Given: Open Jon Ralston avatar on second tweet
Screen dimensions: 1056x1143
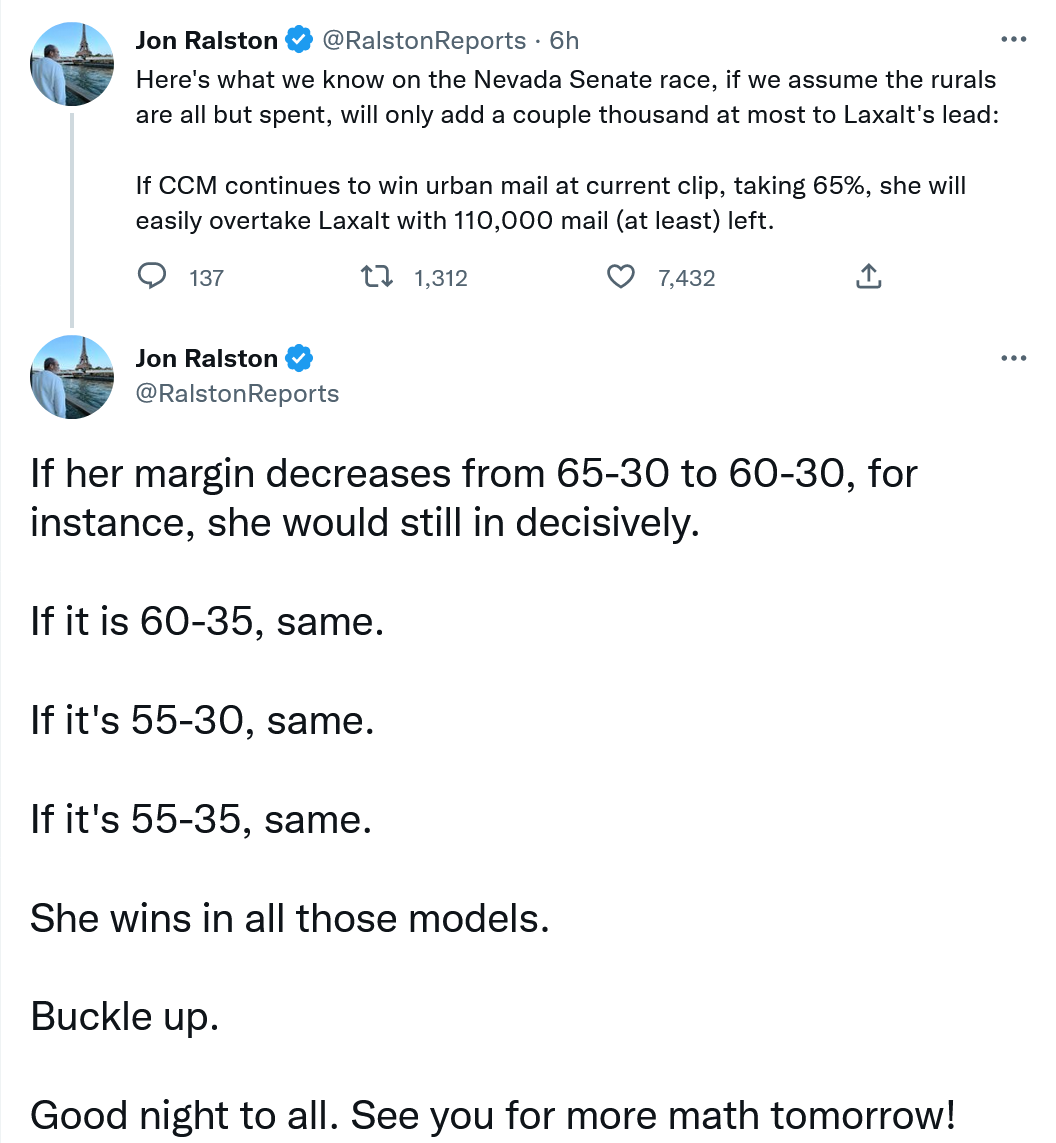Looking at the screenshot, I should pyautogui.click(x=71, y=377).
